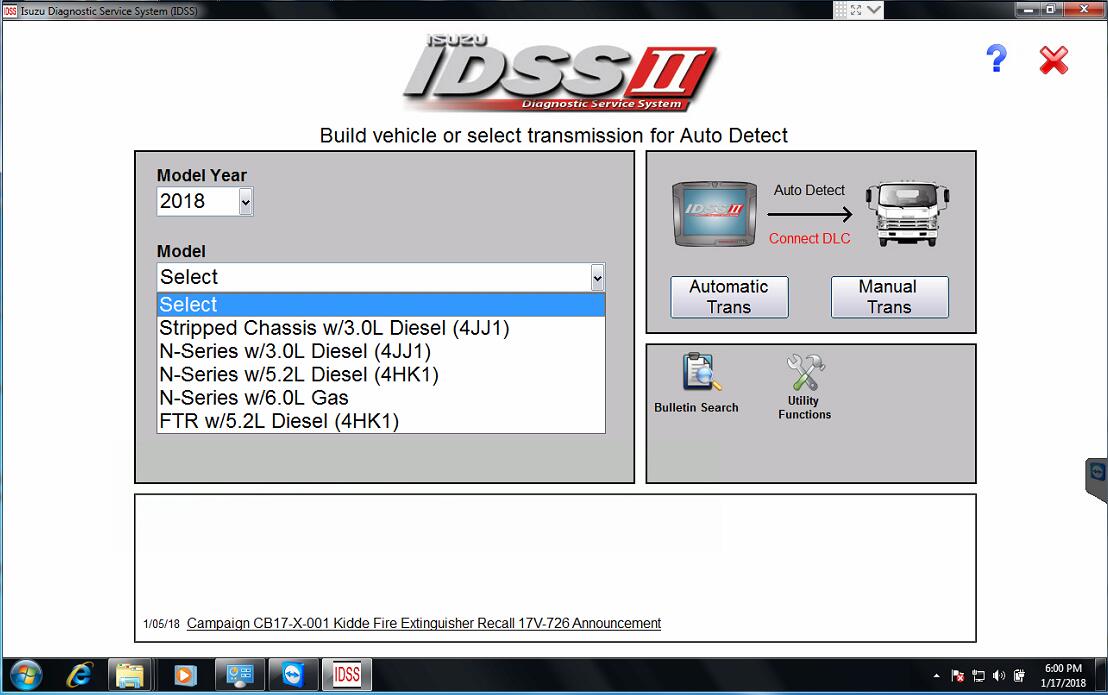Select N-Series w/6.0L Gas
The image size is (1108, 695).
pos(381,398)
